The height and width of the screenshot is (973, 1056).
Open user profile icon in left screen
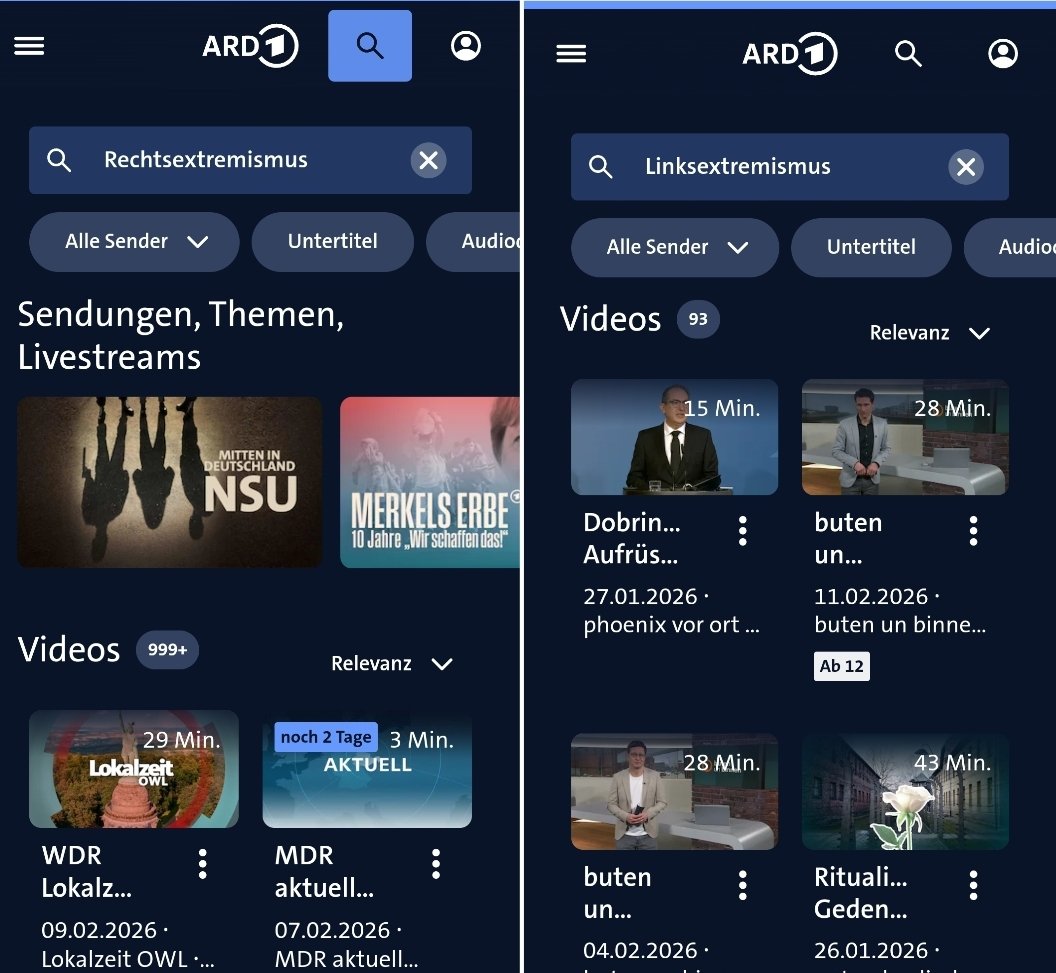(465, 46)
